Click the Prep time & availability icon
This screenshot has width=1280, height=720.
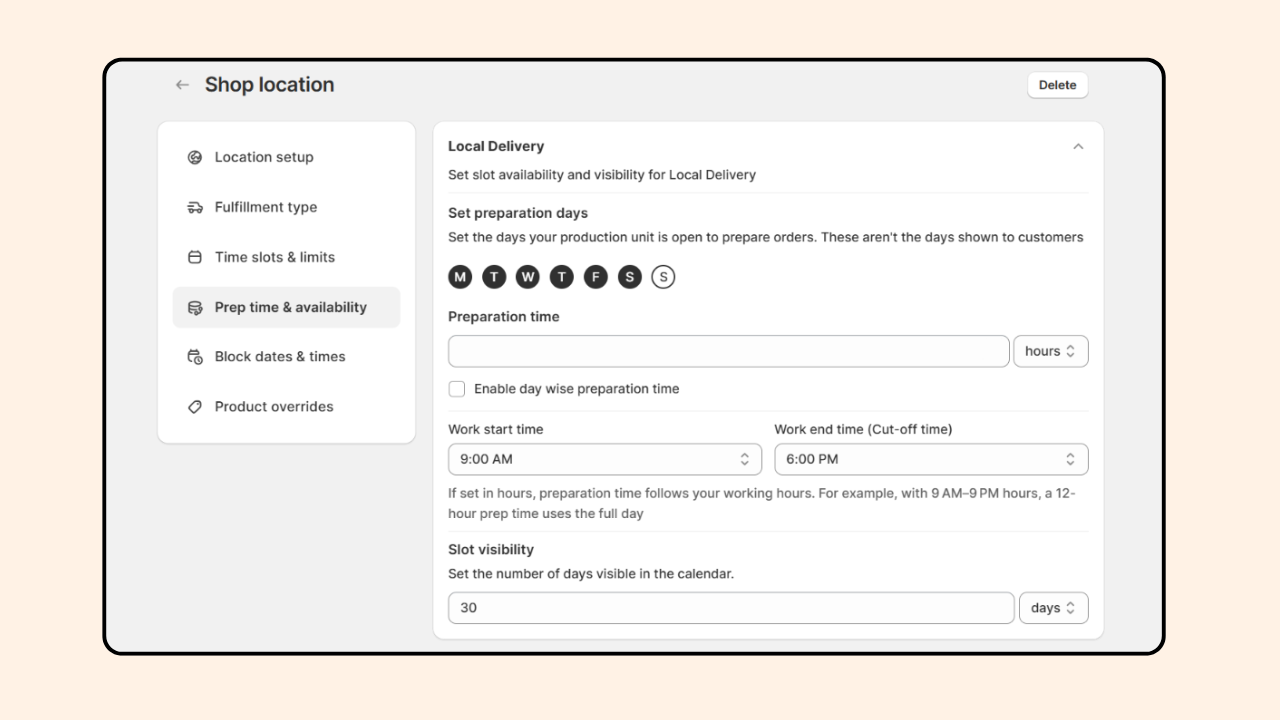point(195,307)
